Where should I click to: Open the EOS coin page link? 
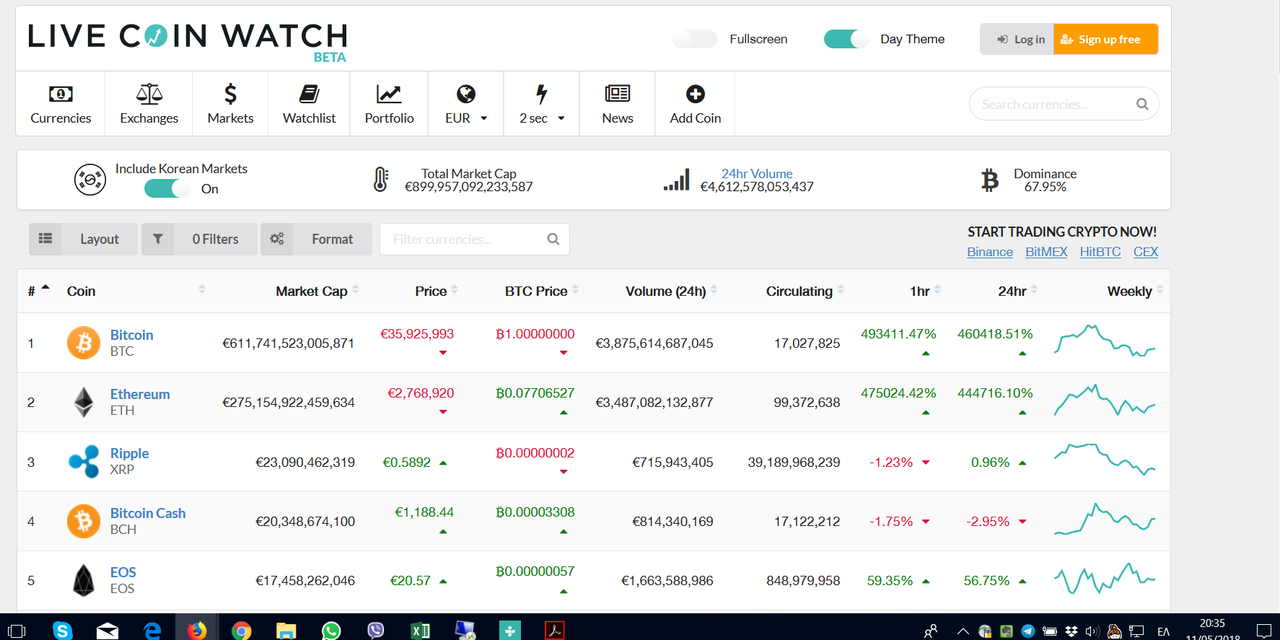[x=123, y=572]
